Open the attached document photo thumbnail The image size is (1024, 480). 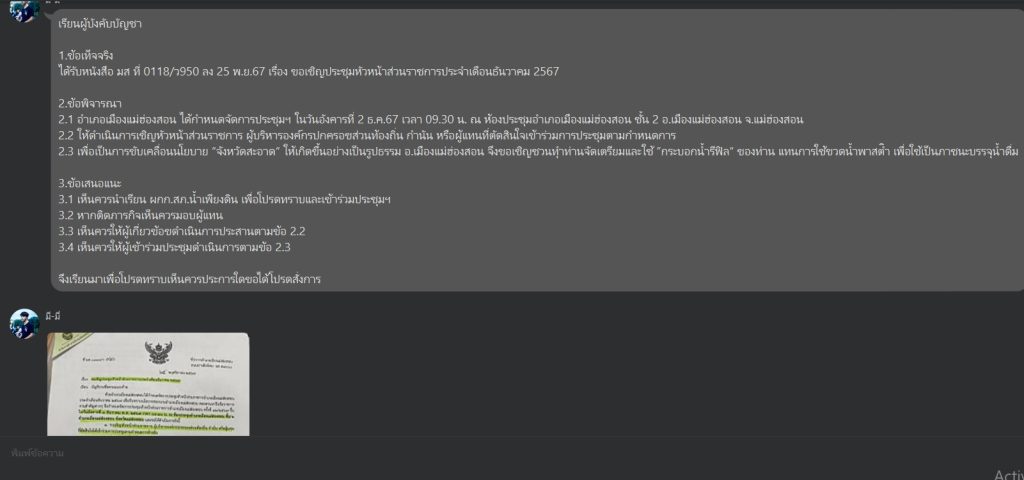click(148, 384)
